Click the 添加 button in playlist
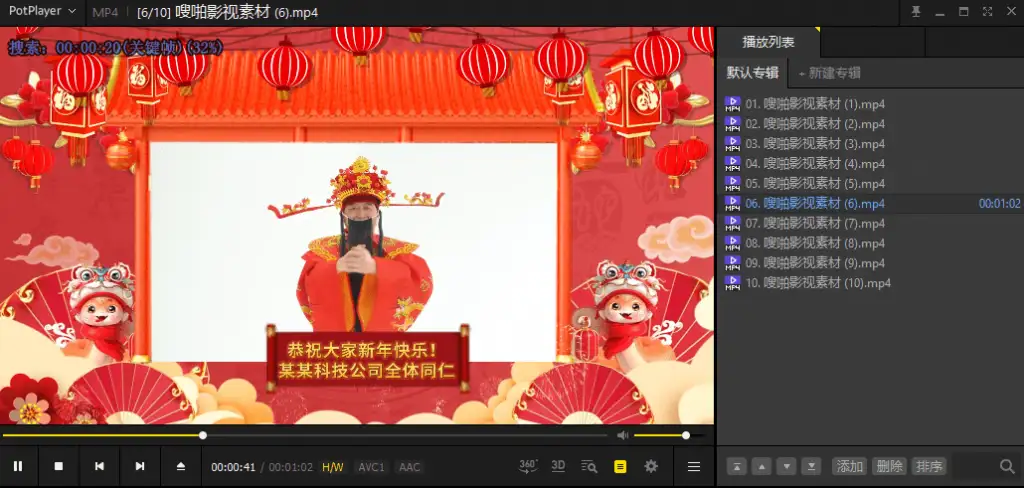This screenshot has height=488, width=1024. click(849, 466)
